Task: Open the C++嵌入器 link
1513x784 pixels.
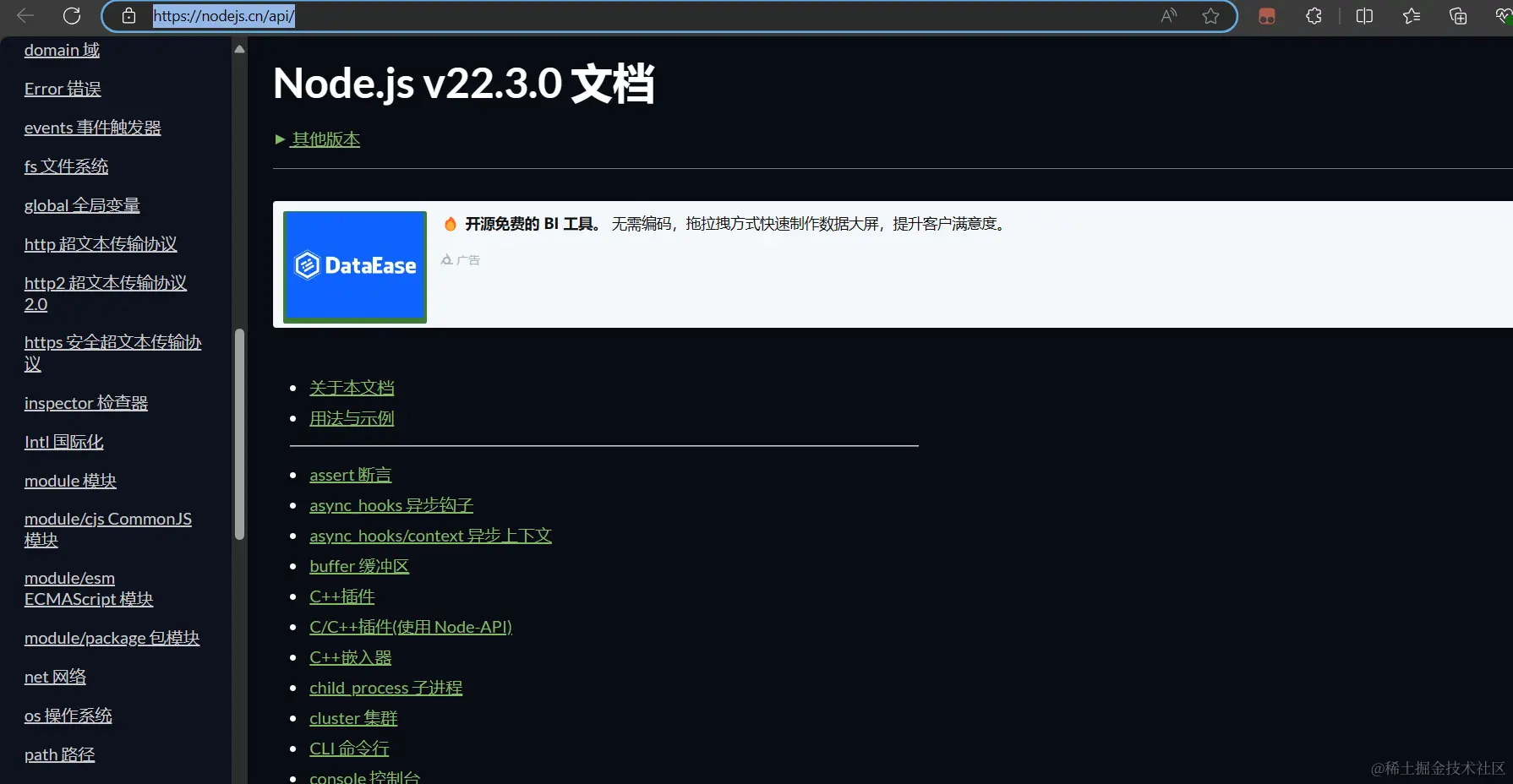Action: pos(350,657)
